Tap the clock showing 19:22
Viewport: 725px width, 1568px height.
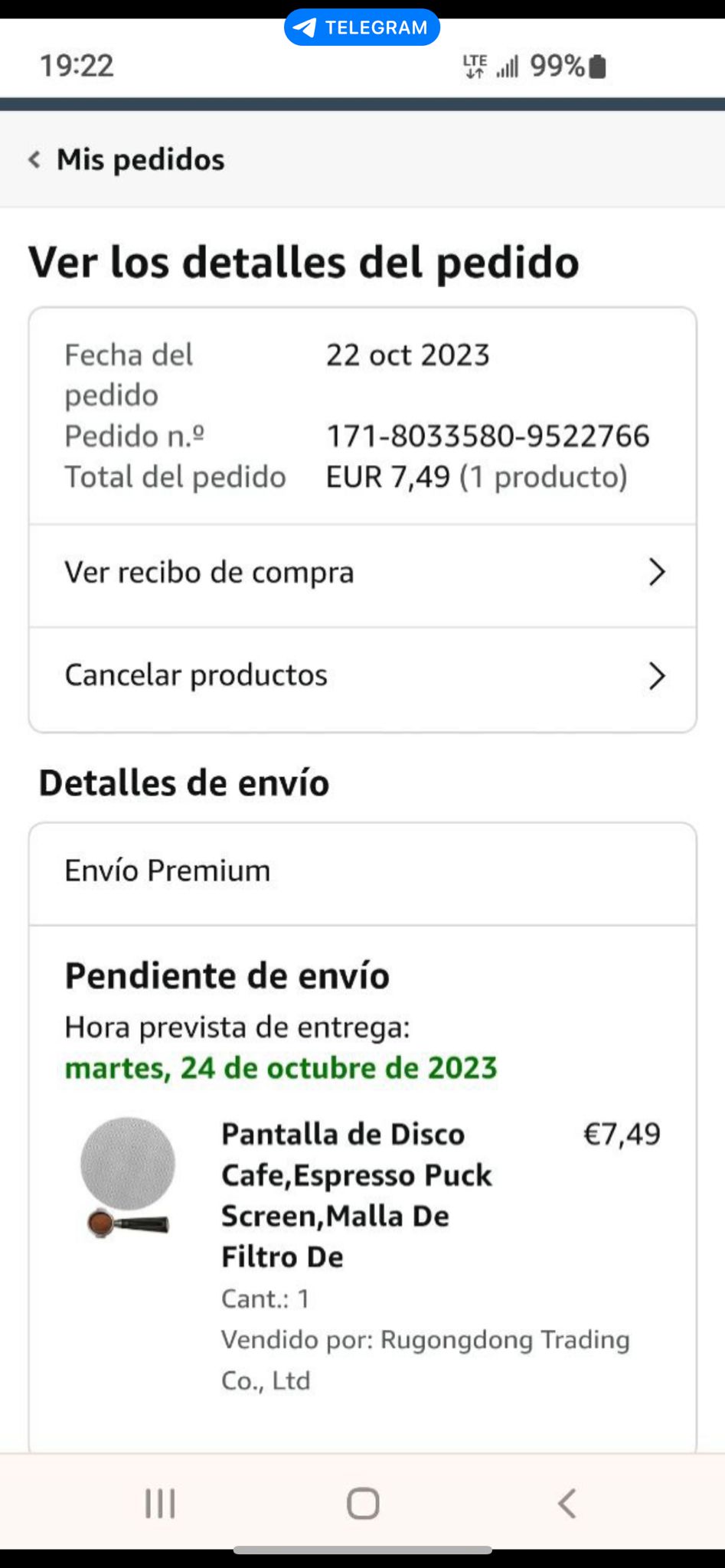(77, 66)
